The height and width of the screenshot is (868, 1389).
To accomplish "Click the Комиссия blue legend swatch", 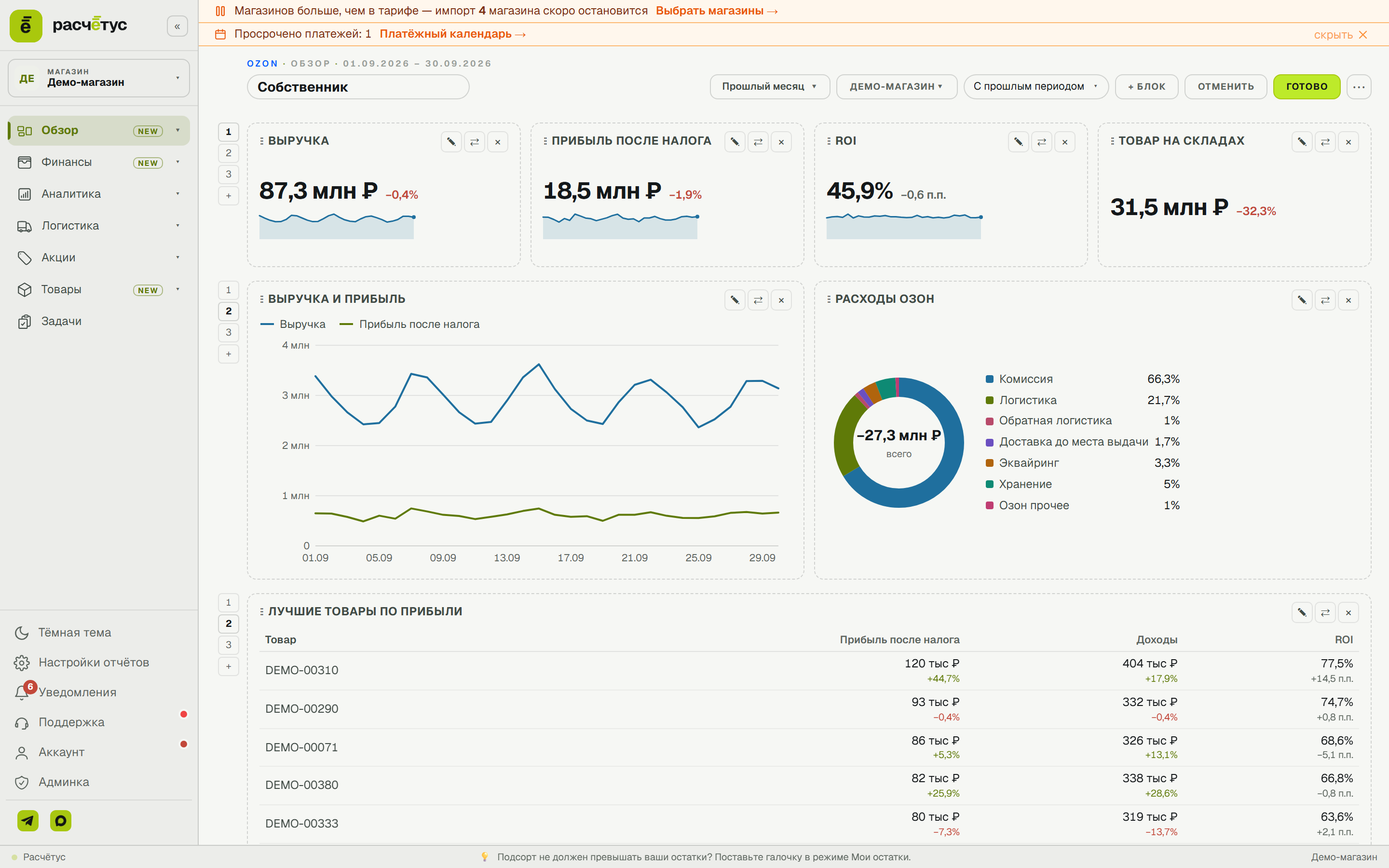I will click(990, 379).
